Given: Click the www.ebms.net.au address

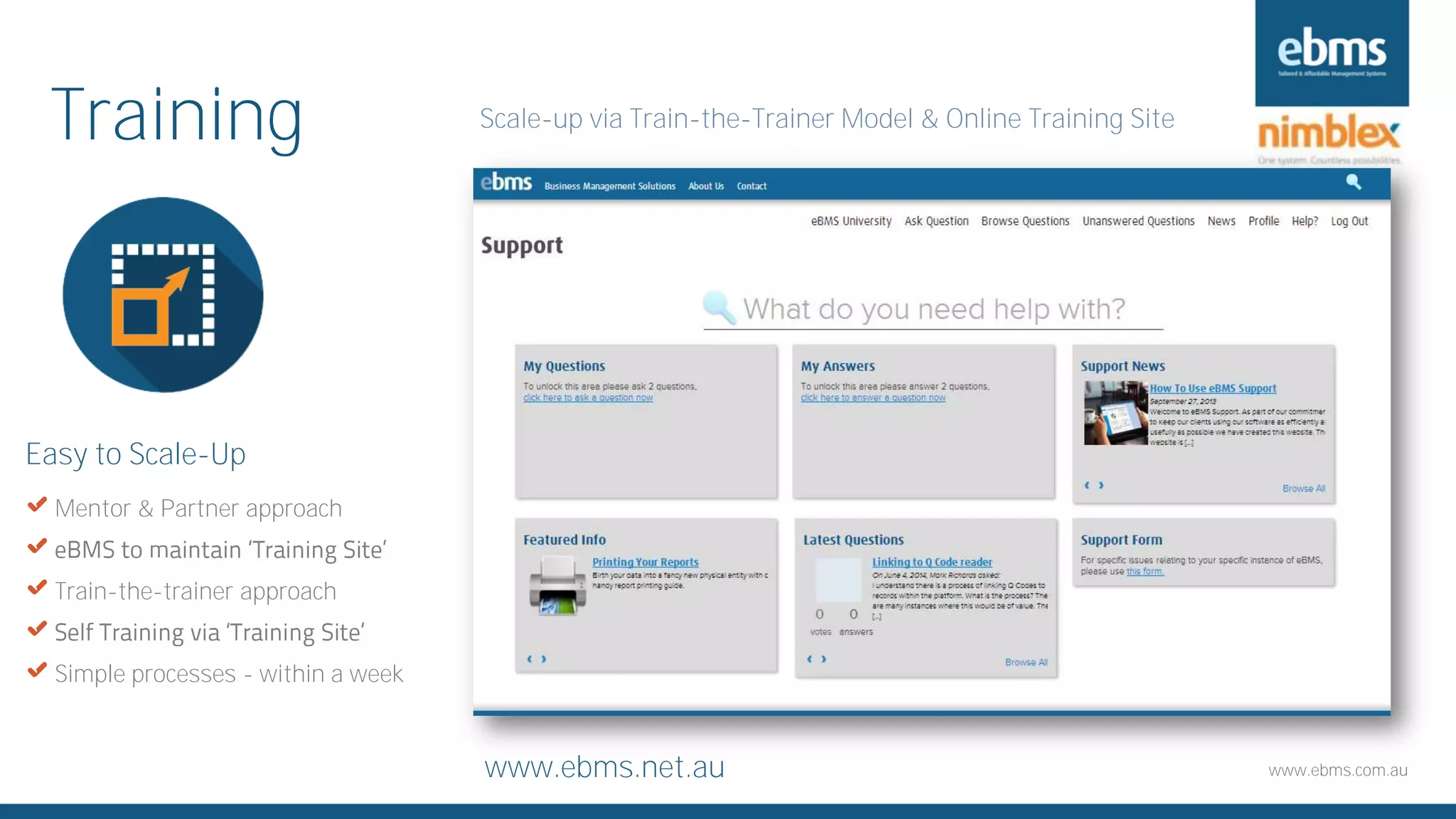Looking at the screenshot, I should (x=604, y=767).
